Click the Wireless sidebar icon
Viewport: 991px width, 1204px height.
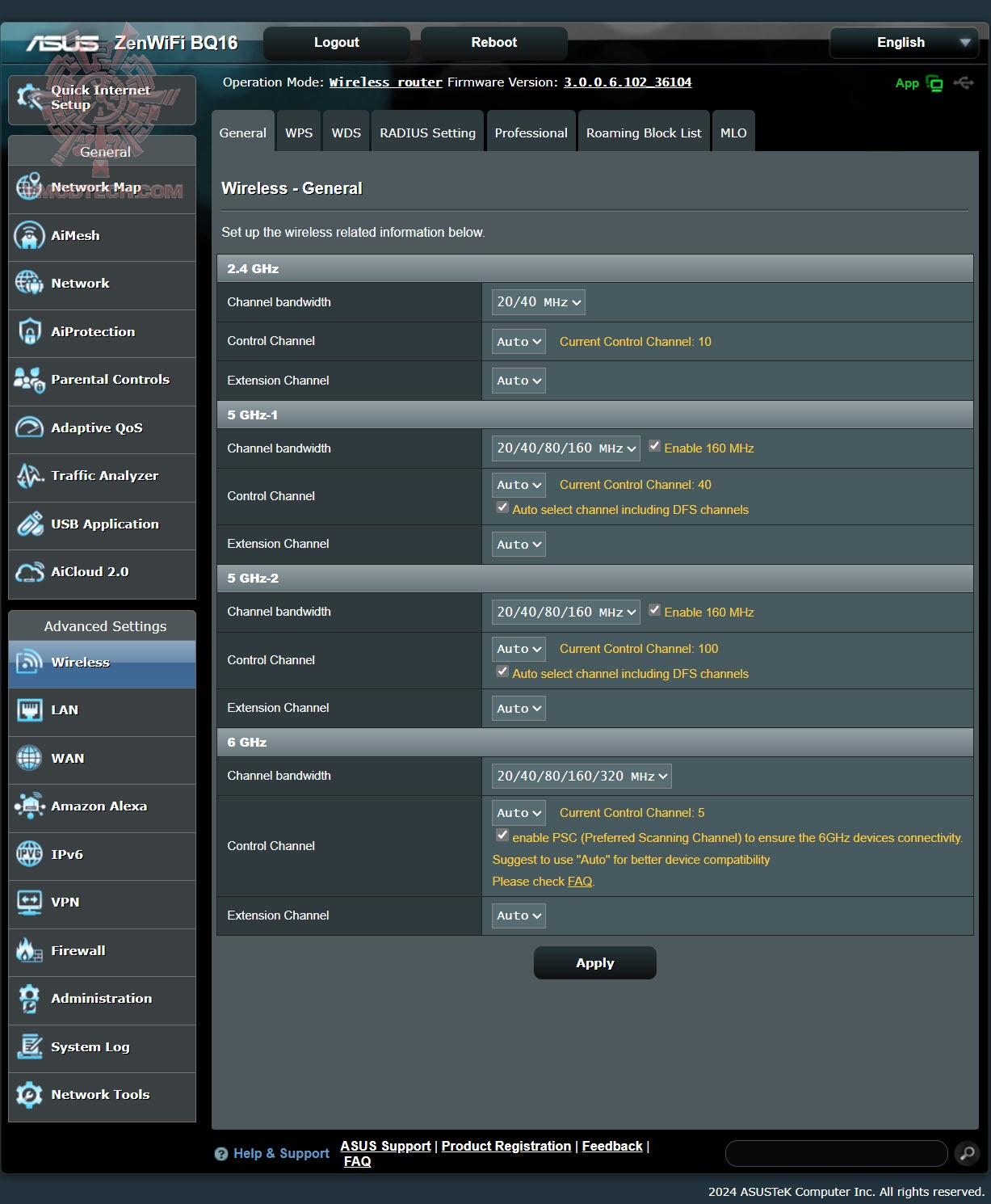click(x=30, y=663)
